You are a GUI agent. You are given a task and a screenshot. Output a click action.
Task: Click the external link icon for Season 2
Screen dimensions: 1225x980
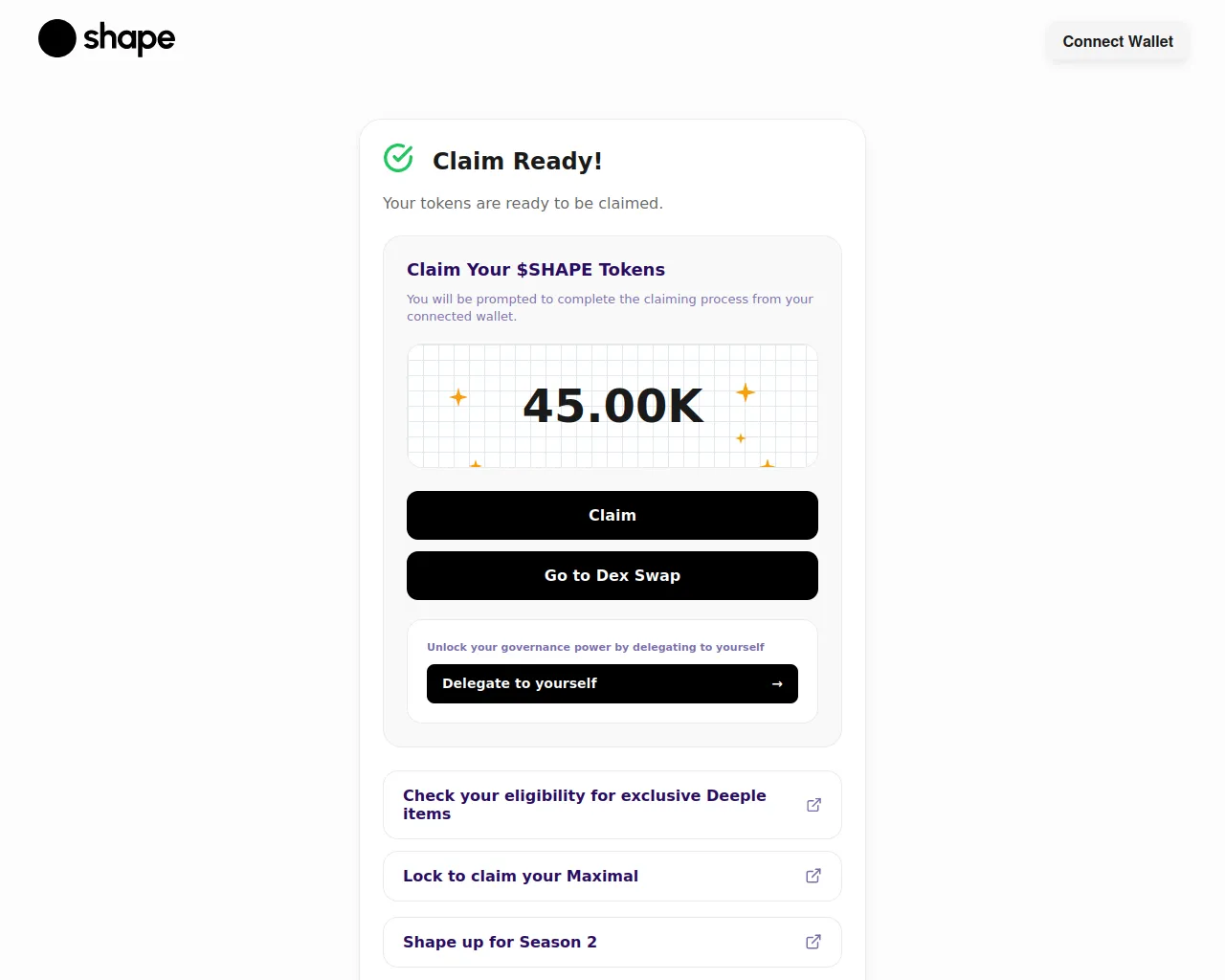pos(813,942)
